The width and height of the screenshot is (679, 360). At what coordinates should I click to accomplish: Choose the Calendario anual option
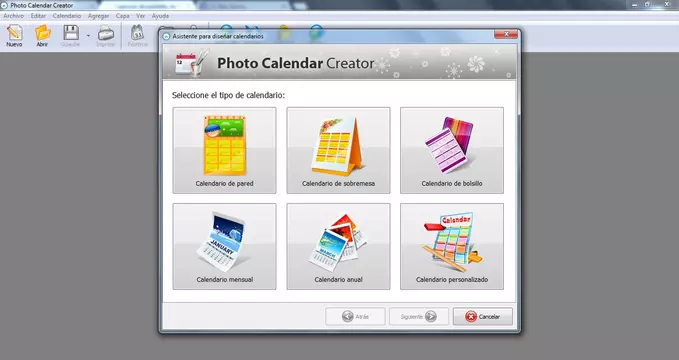coord(338,246)
